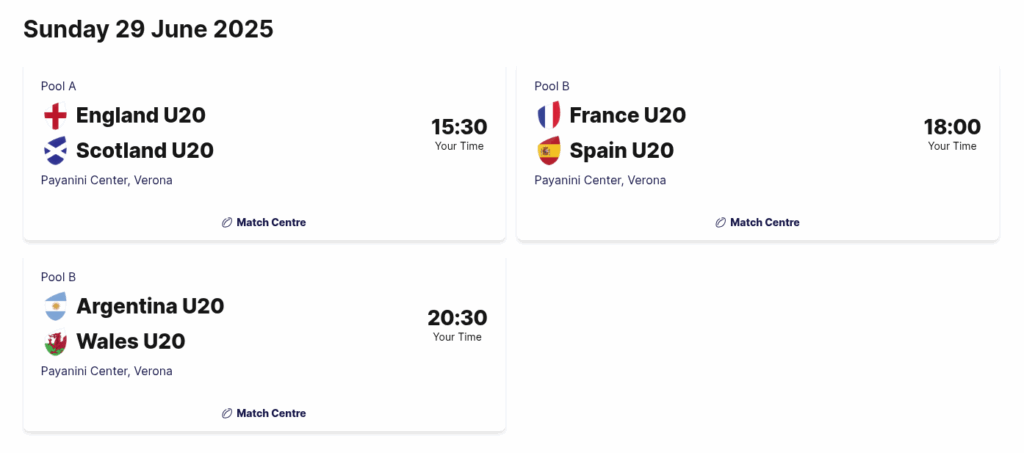Click the Wales dragon flag icon
Screen dimensions: 1024x453
[x=55, y=341]
